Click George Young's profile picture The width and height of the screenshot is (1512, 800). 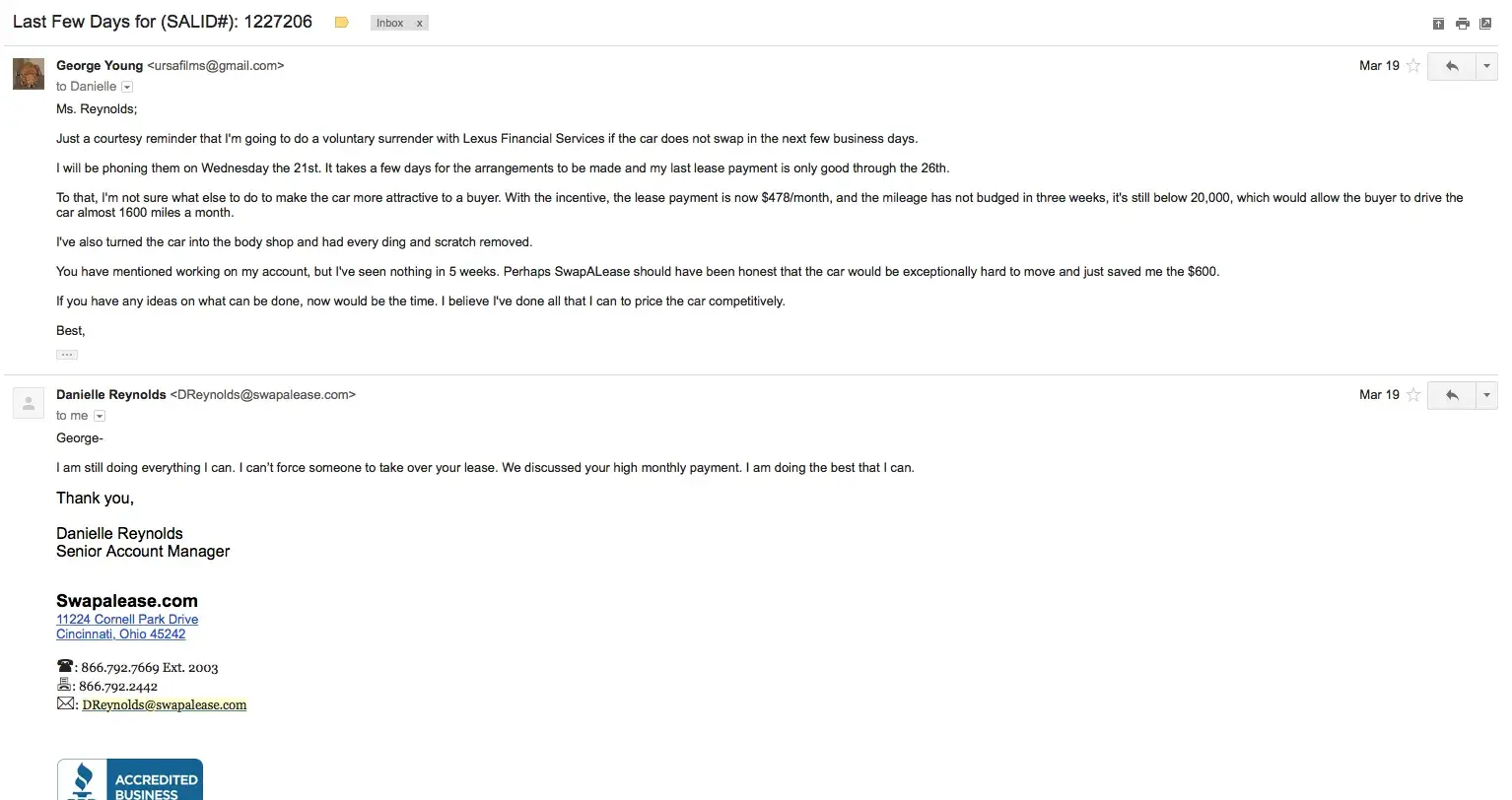point(29,74)
